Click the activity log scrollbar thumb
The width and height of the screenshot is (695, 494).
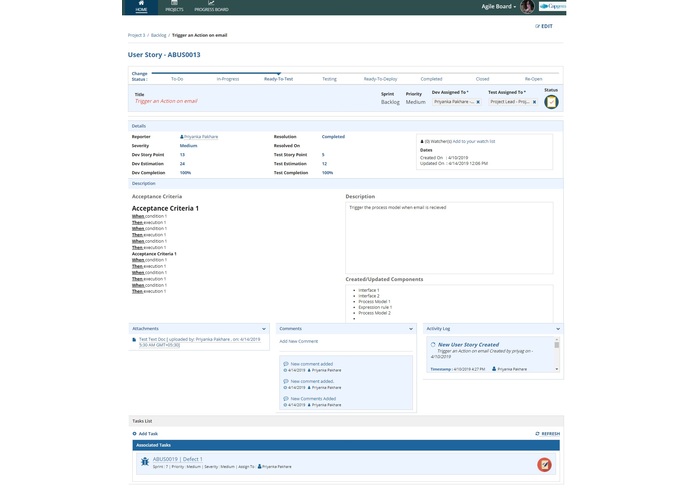(x=557, y=345)
